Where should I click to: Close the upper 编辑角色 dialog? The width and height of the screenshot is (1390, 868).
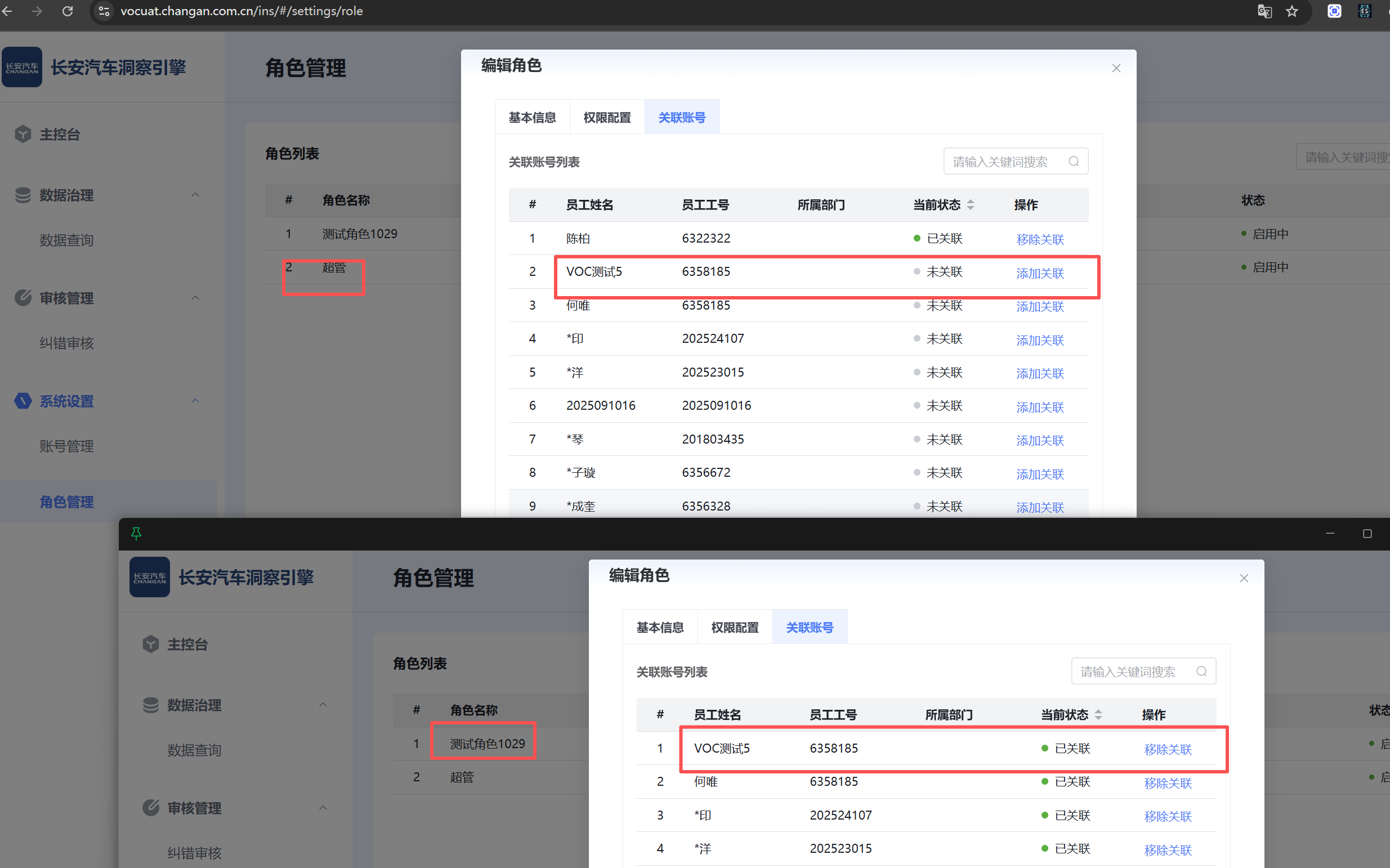pos(1116,68)
